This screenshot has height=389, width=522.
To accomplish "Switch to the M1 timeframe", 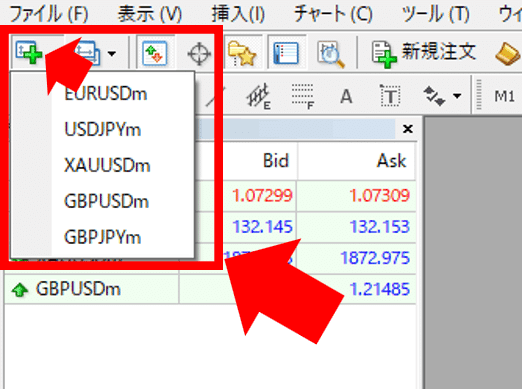I will point(504,97).
